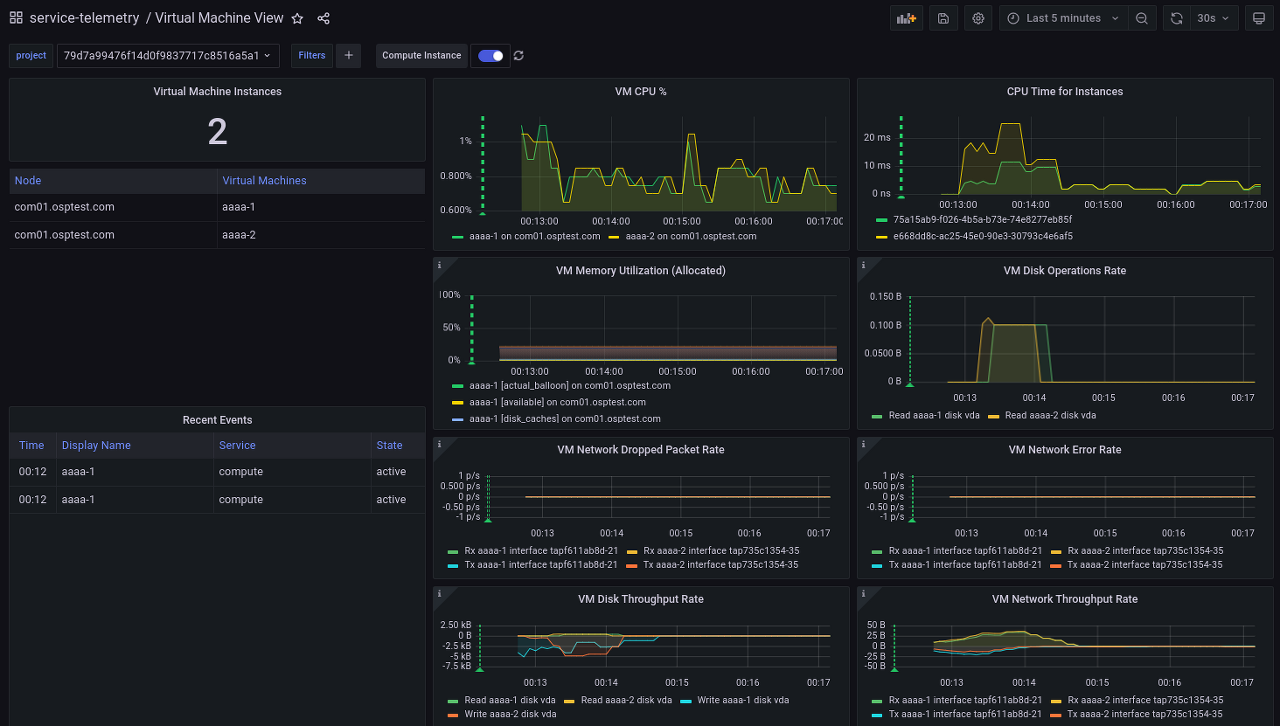Screen dimensions: 1280x726
Task: Show info for VM Network Error Rate panel
Action: [x=864, y=444]
